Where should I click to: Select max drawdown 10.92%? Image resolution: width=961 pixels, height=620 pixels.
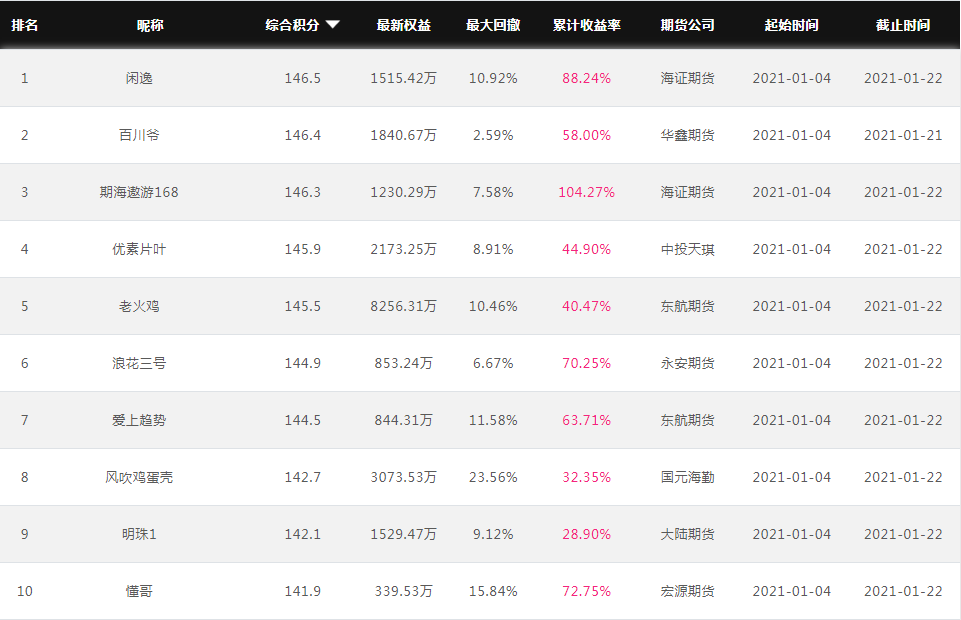tap(493, 78)
